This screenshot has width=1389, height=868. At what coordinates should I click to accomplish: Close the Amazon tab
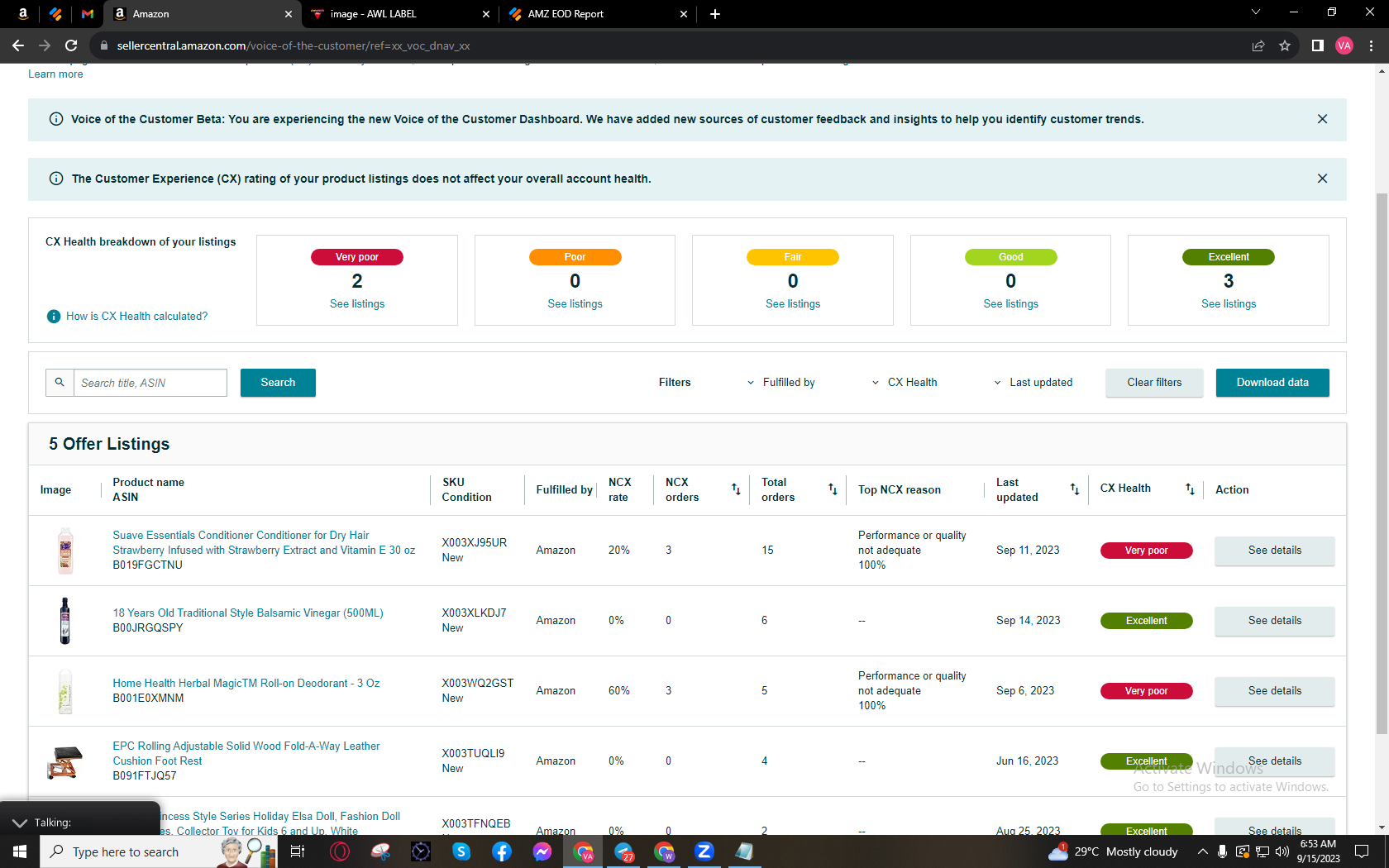click(x=288, y=14)
